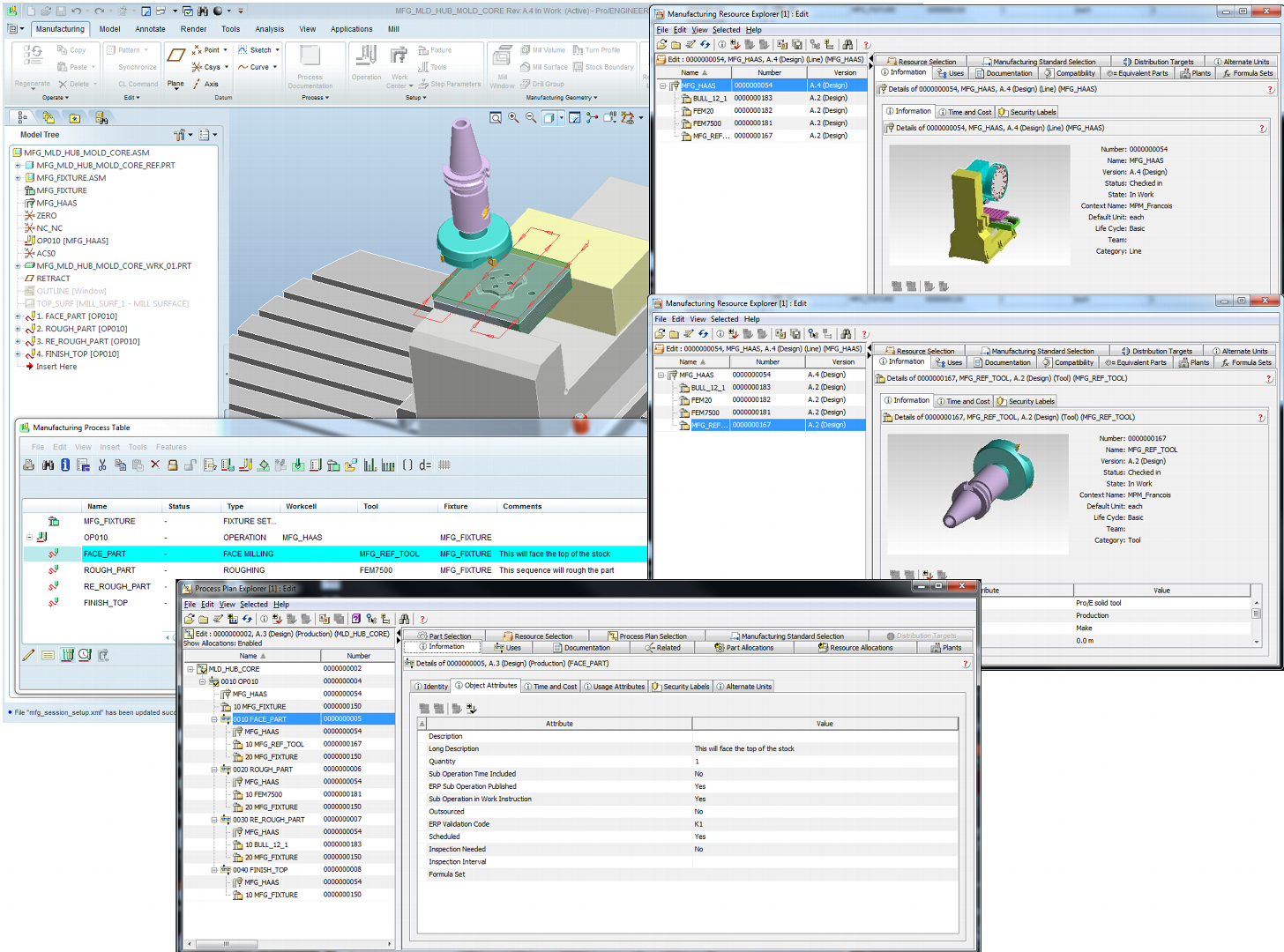Click red question mark help in Process Plan Explorer toolbar

point(423,619)
